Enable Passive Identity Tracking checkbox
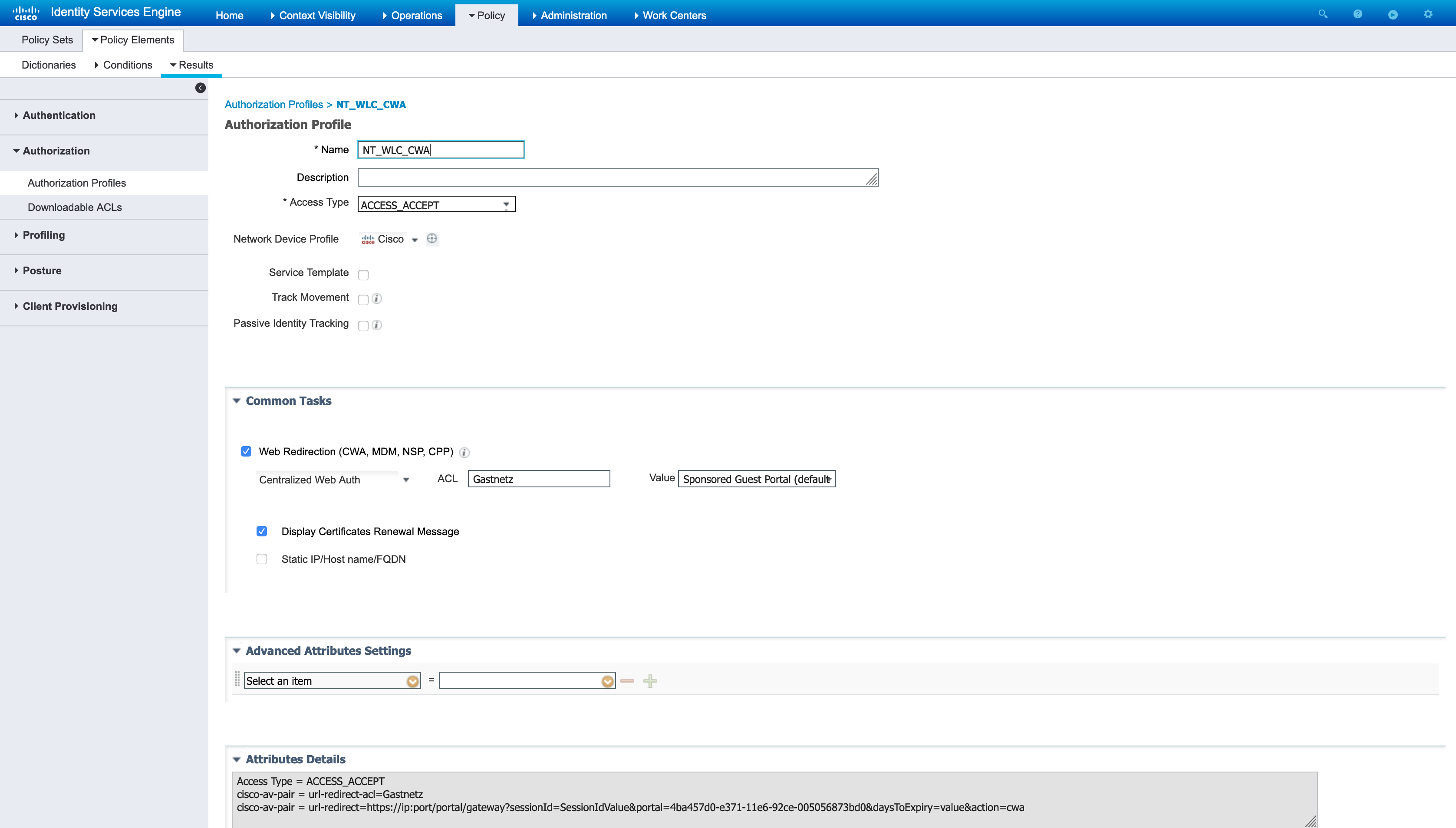This screenshot has height=828, width=1456. point(363,326)
